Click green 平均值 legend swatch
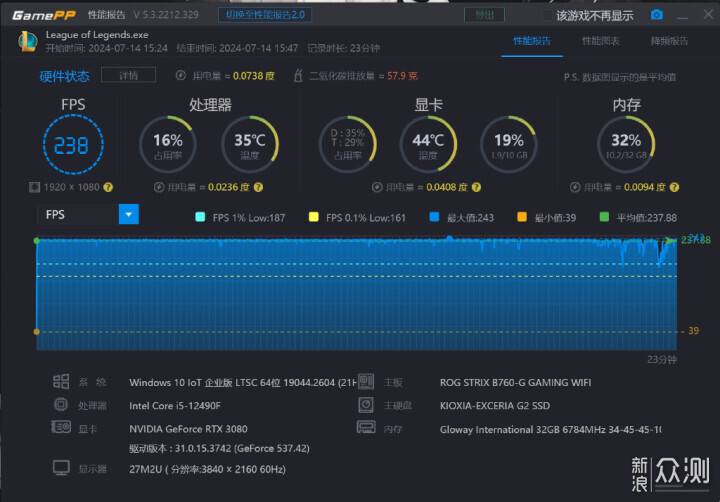Image resolution: width=720 pixels, height=502 pixels. click(x=605, y=217)
